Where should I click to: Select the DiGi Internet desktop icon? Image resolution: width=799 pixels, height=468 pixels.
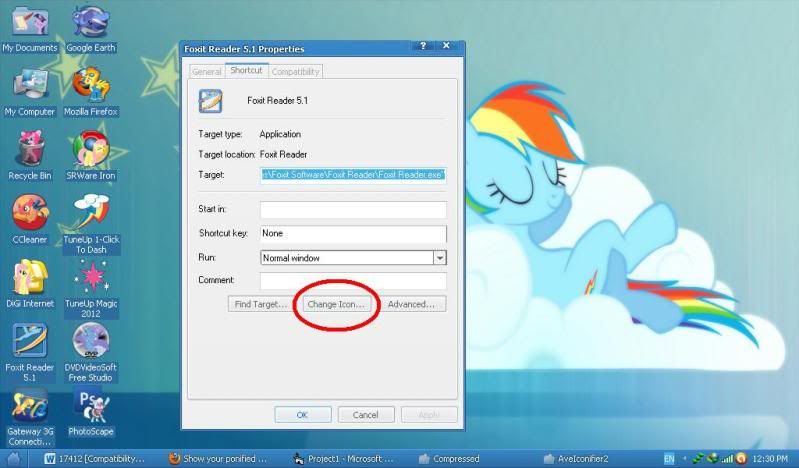click(30, 284)
